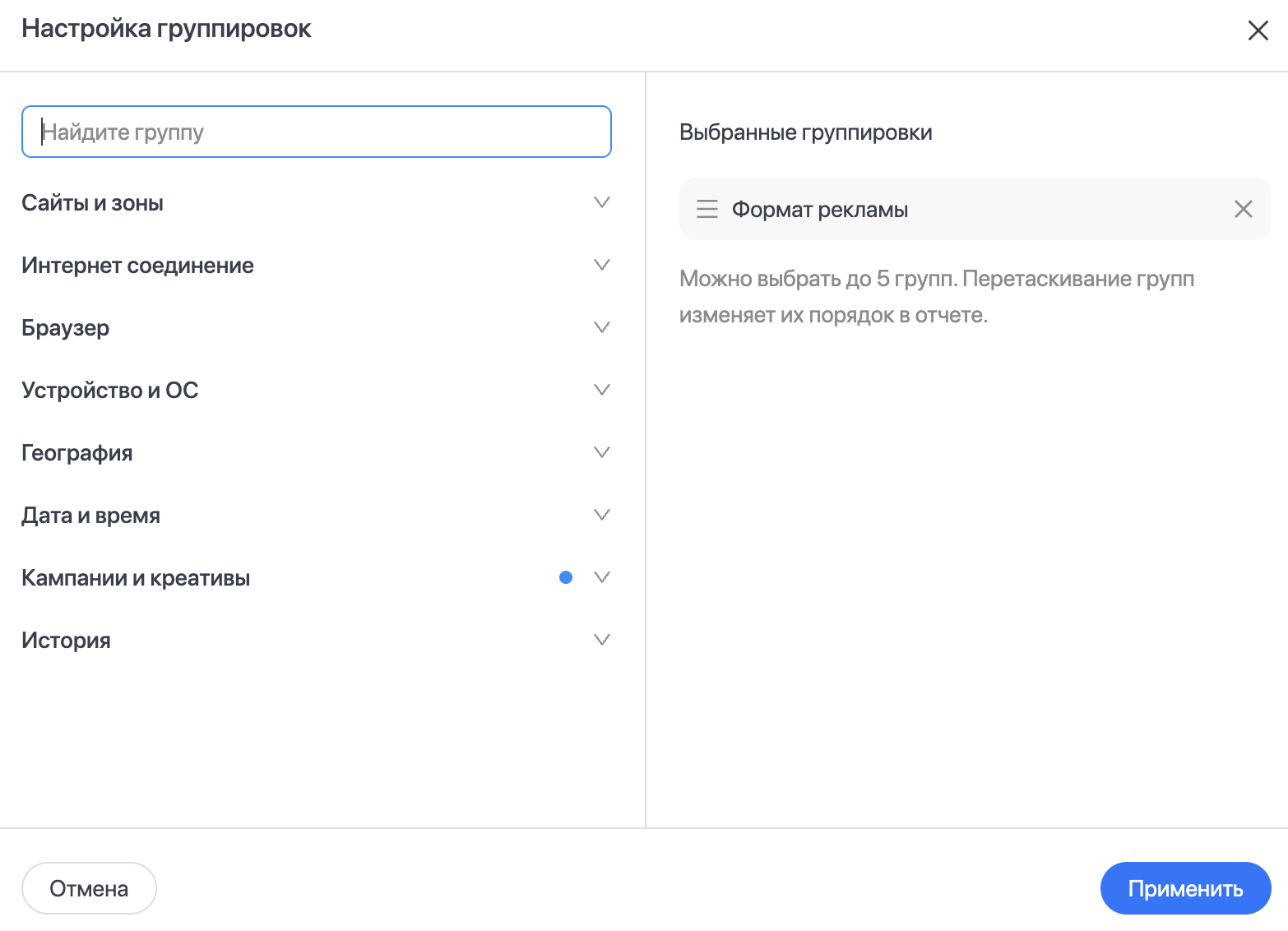
Task: Open the chevron for Устройство и ОС
Action: pyautogui.click(x=602, y=390)
